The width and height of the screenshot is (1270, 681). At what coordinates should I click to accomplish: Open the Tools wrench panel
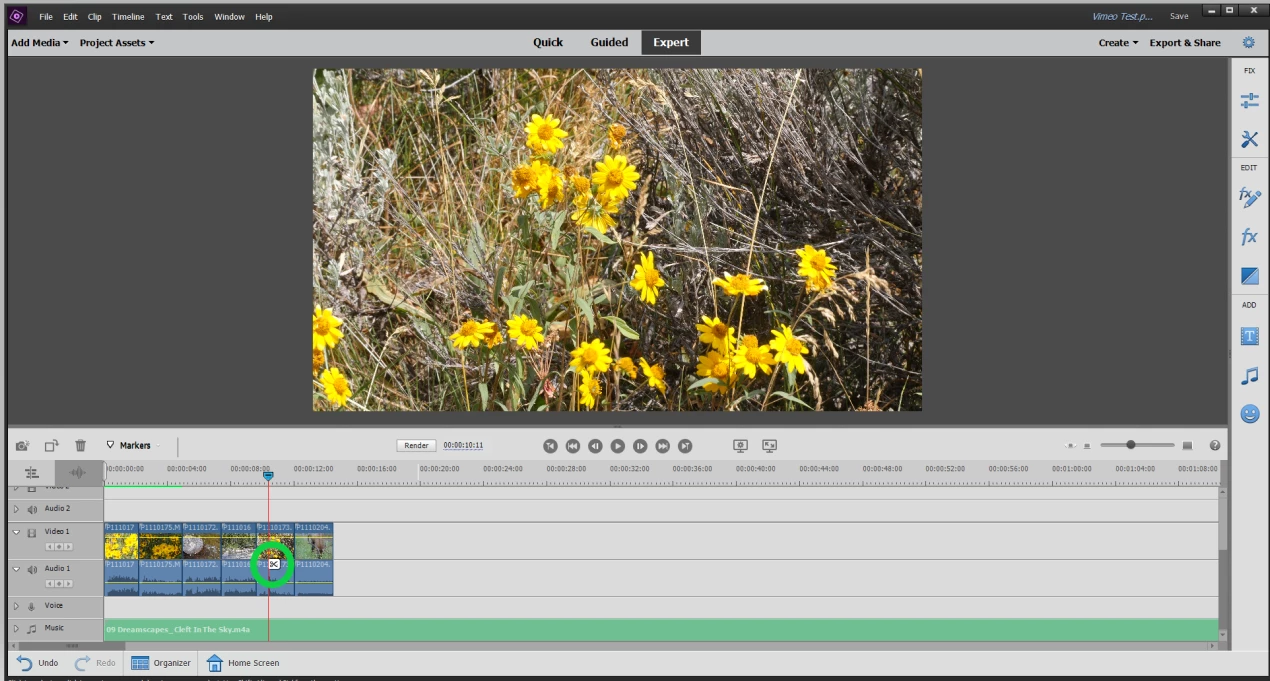(x=1249, y=139)
